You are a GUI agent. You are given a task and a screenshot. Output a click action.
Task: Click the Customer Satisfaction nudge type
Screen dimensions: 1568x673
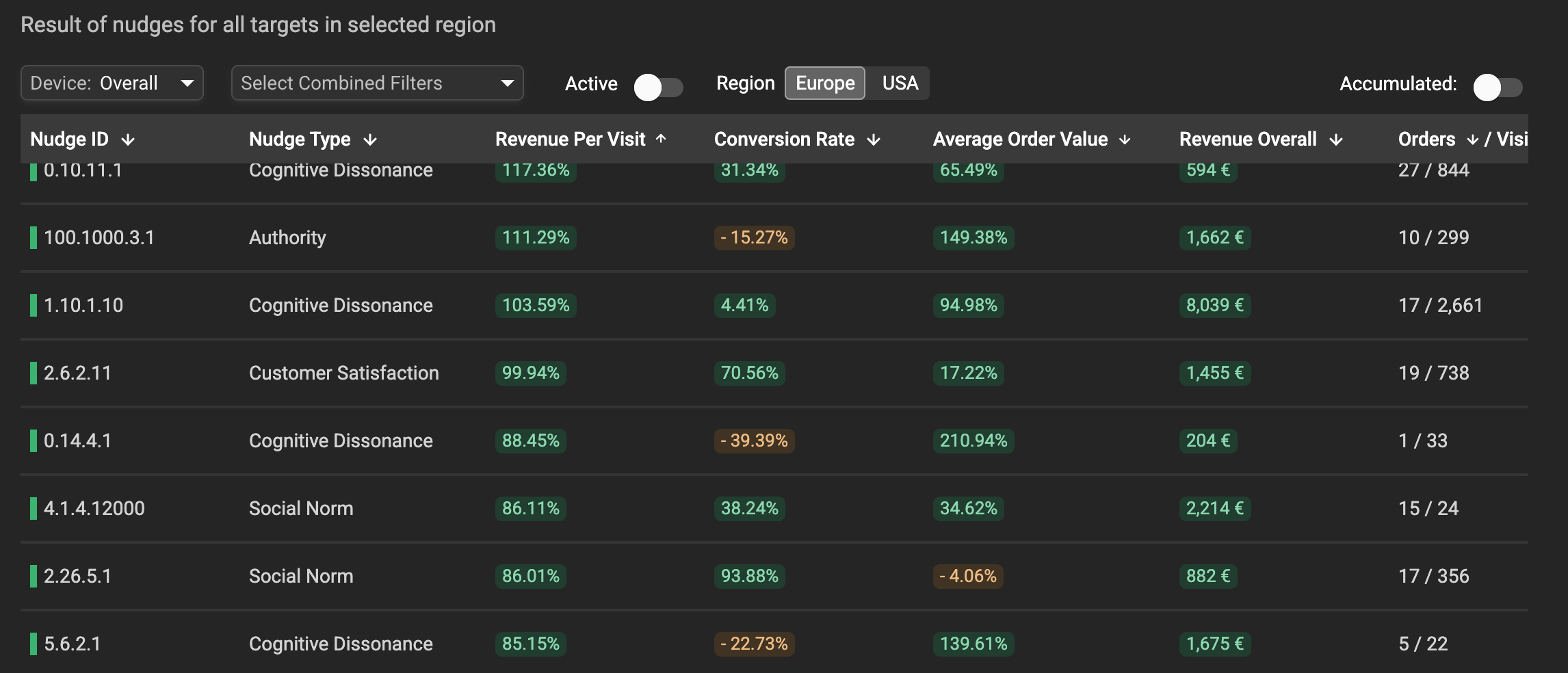pos(344,373)
